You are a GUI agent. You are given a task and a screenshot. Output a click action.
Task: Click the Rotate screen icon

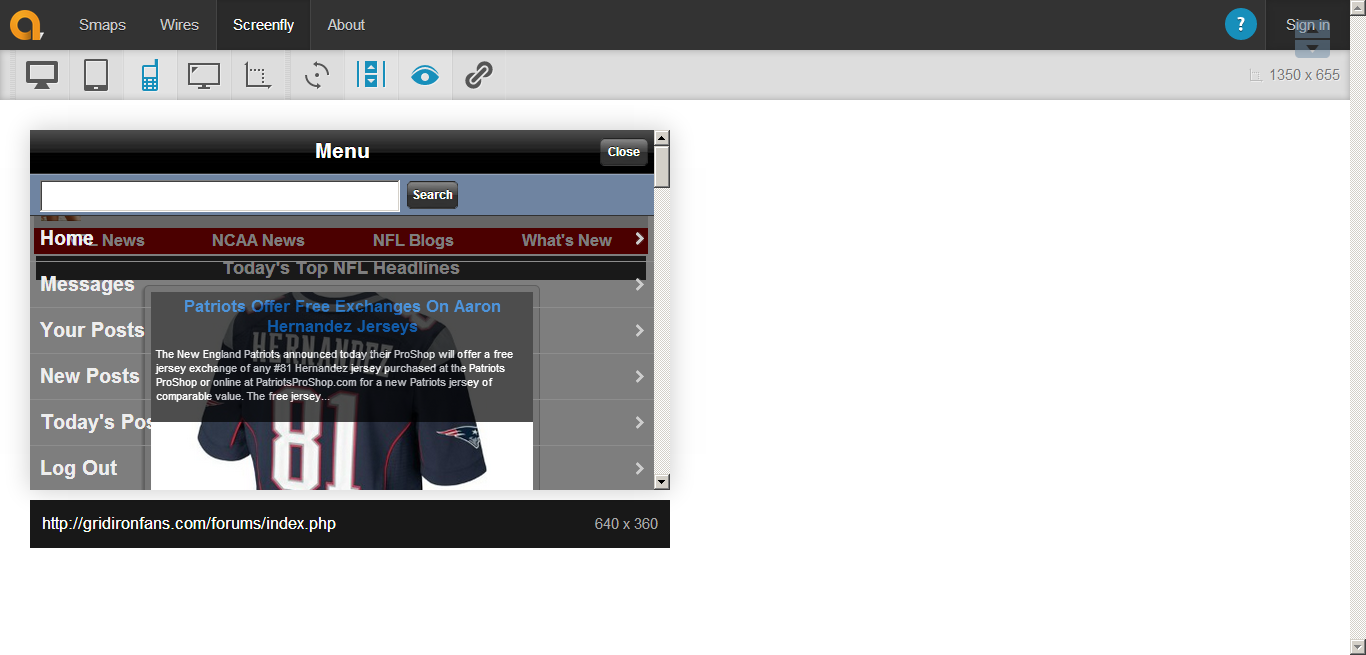317,75
